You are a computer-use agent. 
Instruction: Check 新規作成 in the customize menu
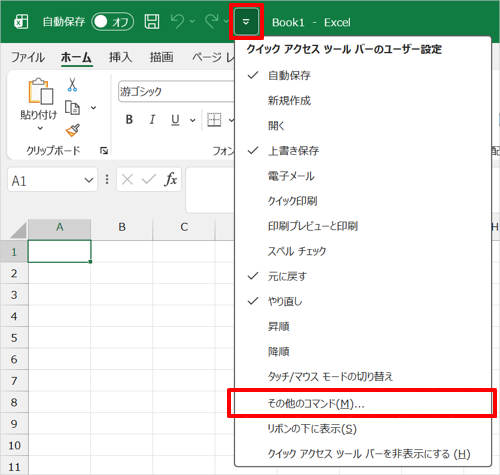[x=363, y=100]
